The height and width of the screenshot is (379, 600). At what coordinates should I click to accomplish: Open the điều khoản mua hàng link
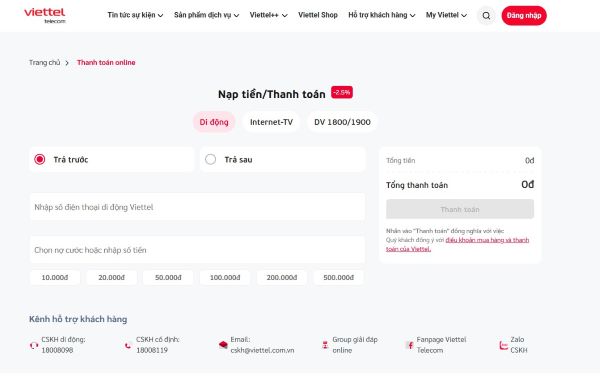click(458, 244)
